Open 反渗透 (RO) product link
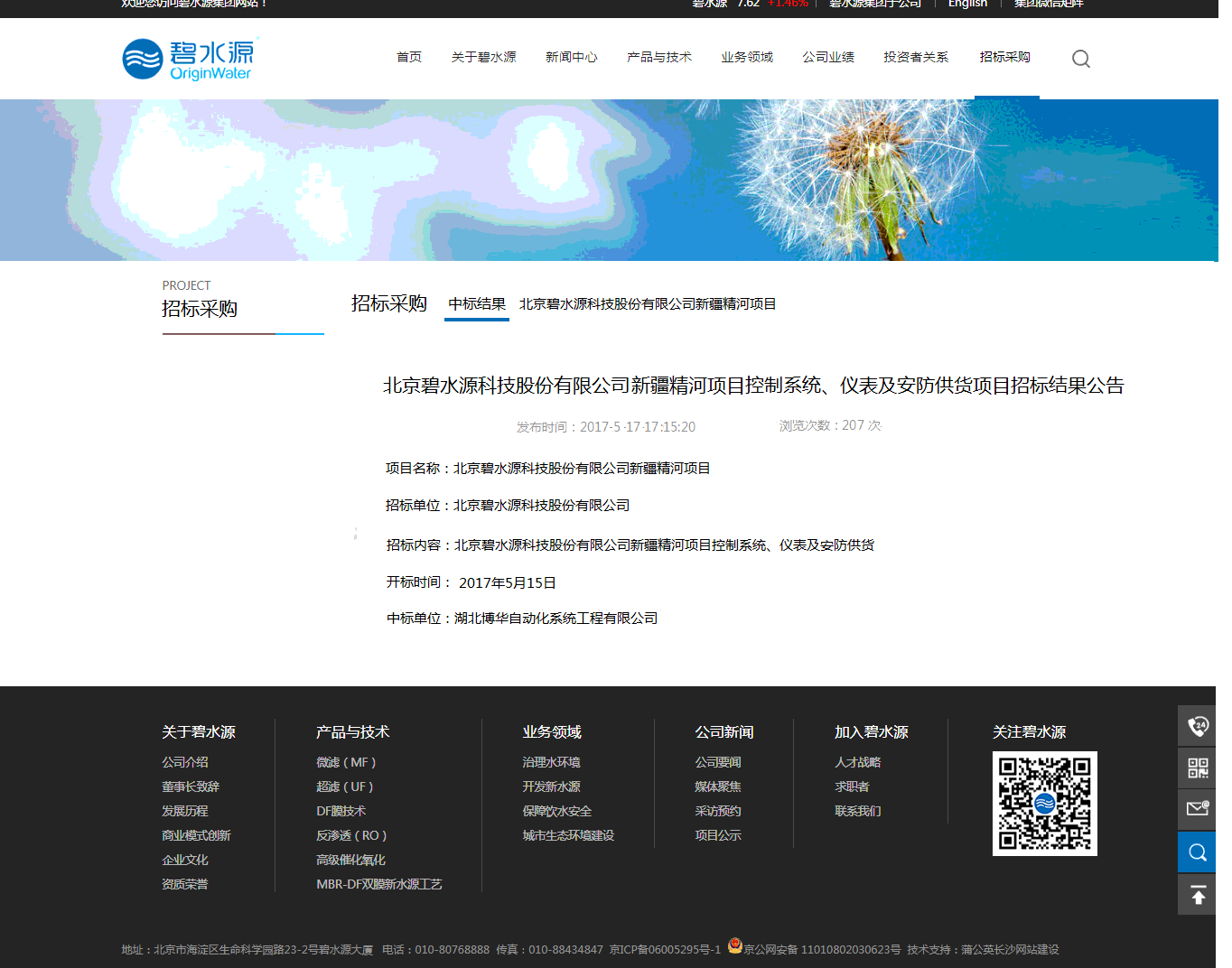The image size is (1232, 968). (x=351, y=835)
